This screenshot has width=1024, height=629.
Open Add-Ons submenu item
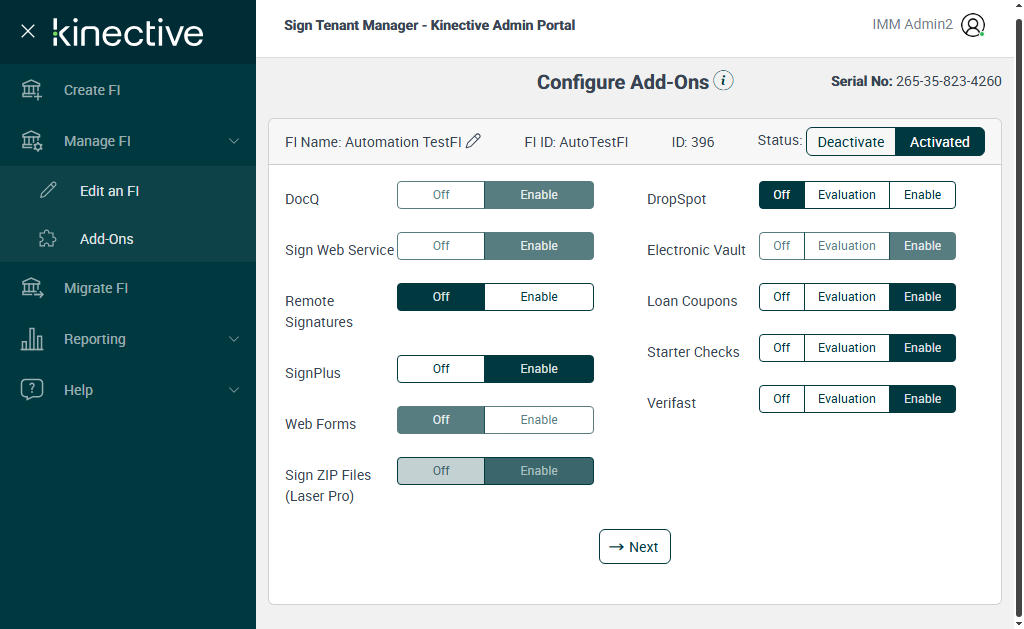128,239
